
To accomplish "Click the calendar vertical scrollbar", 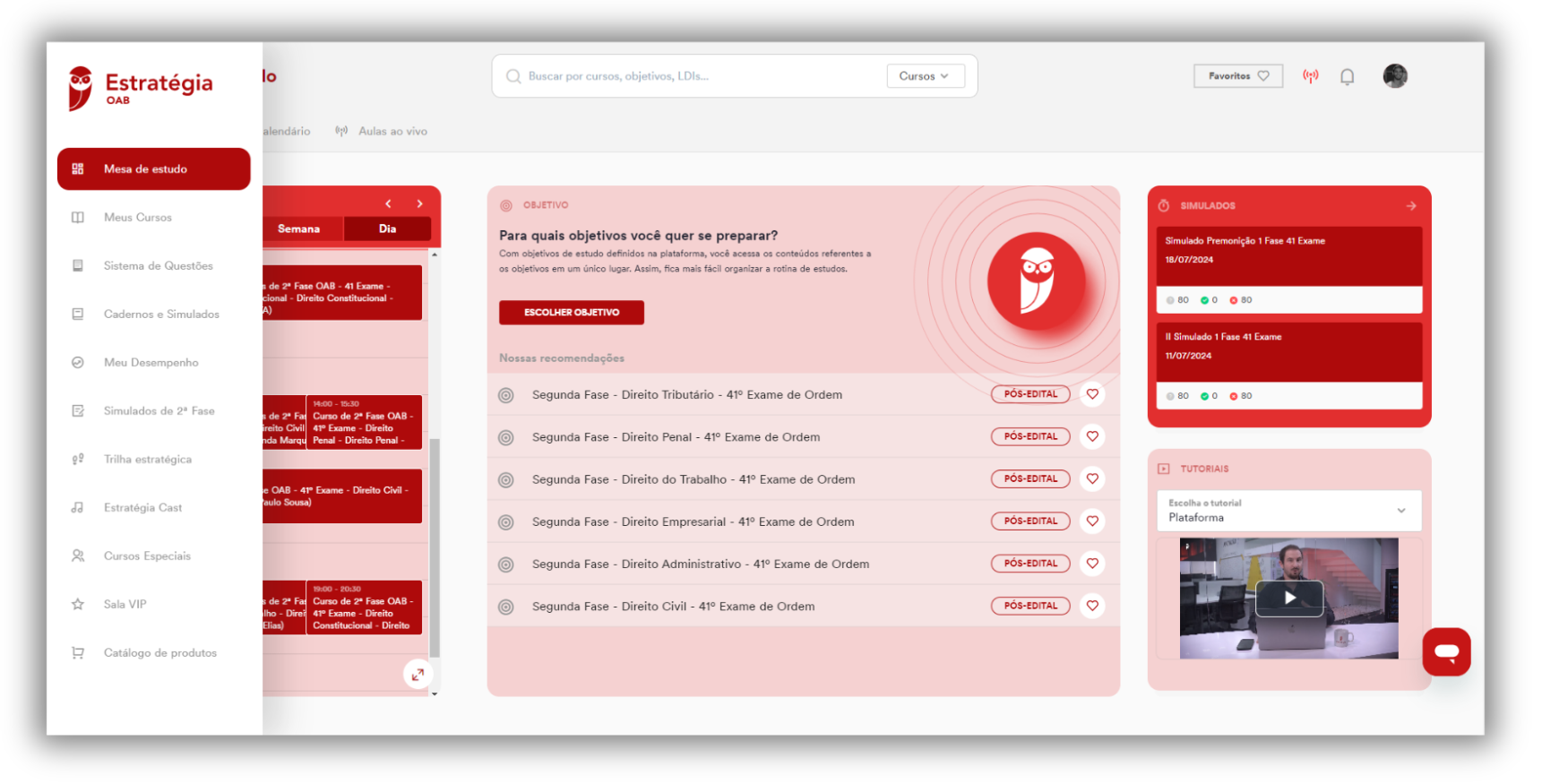I will tap(435, 547).
